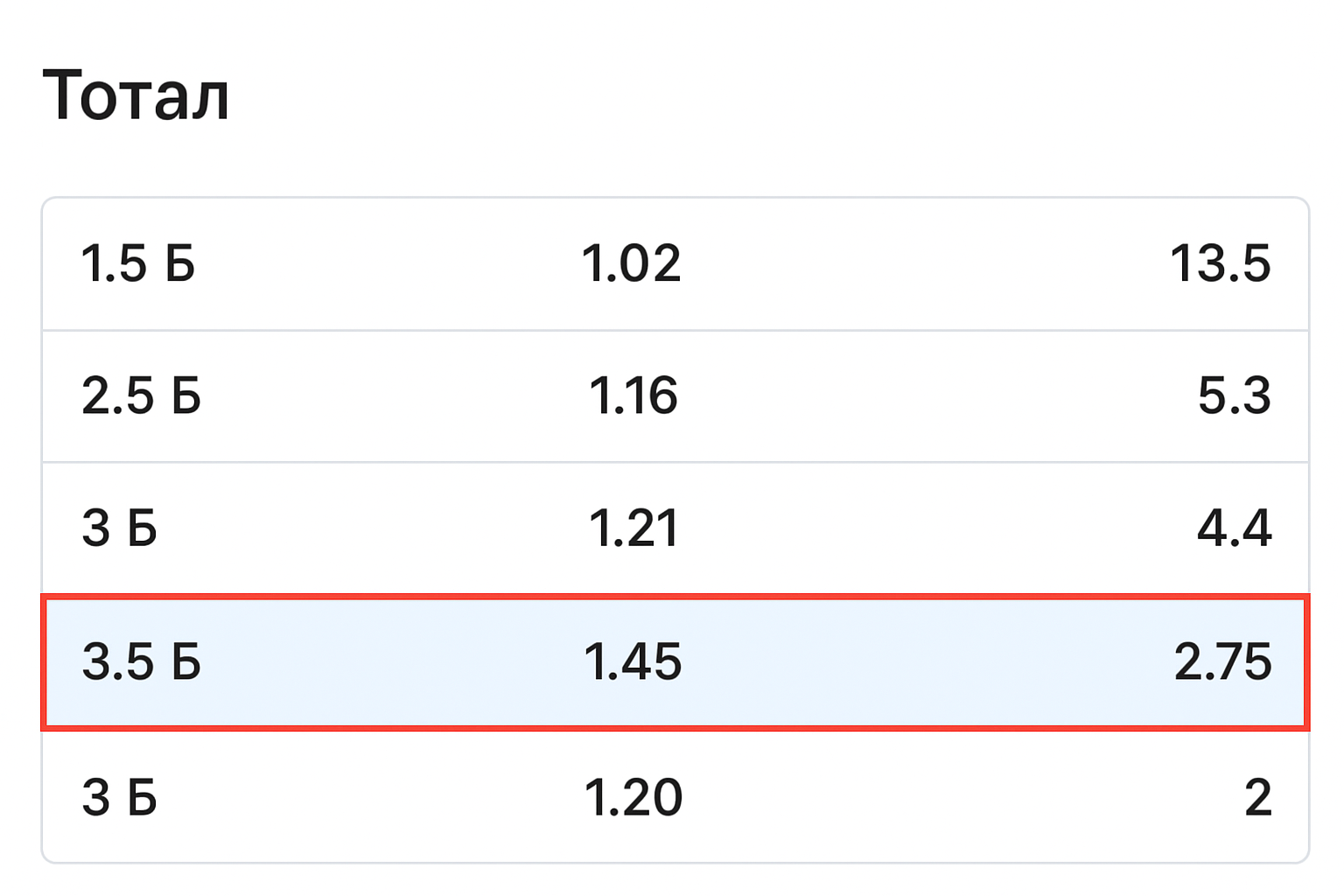Pick the 4.4 odds value
Viewport: 1344px width, 896px height.
point(1234,528)
